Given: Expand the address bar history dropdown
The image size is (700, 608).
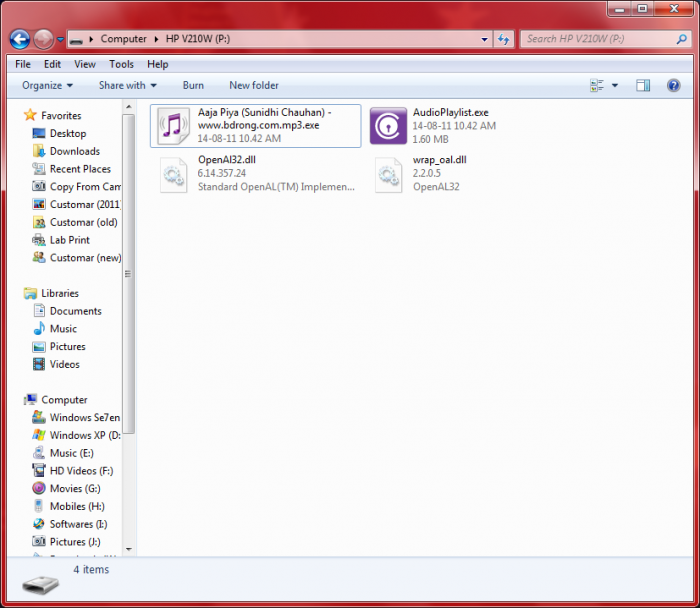Looking at the screenshot, I should 484,39.
